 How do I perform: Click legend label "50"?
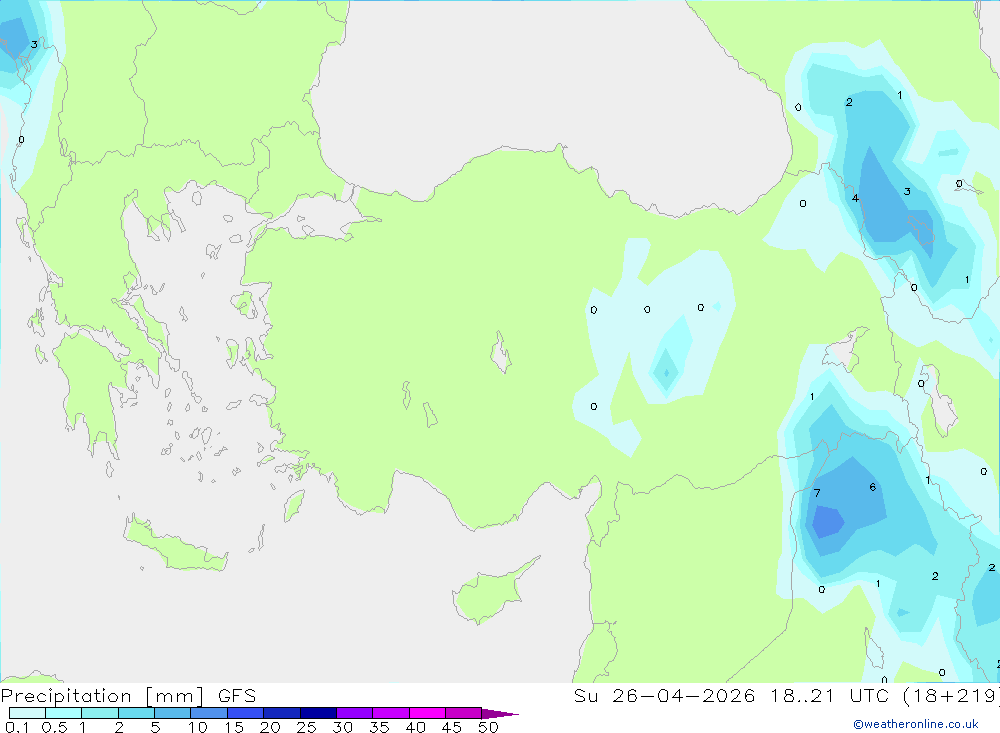[x=488, y=727]
